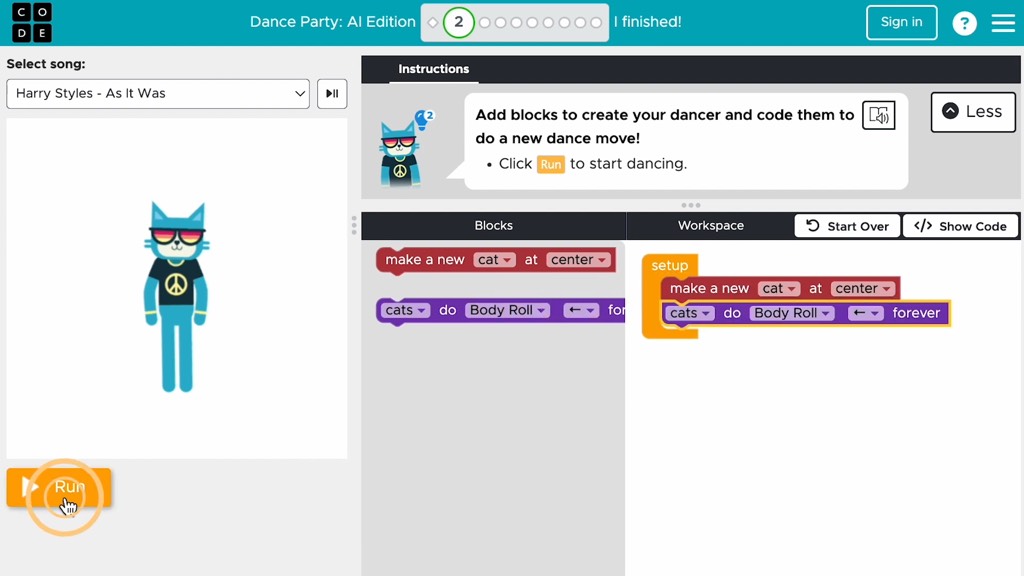
Task: Click the text-to-speech speaker icon
Action: (878, 116)
